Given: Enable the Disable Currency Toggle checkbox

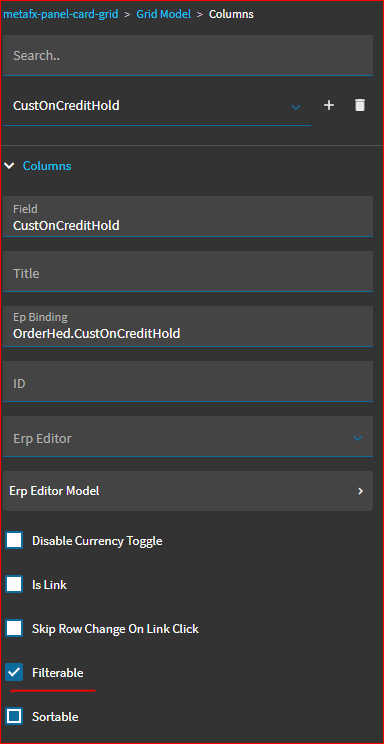Looking at the screenshot, I should pyautogui.click(x=14, y=540).
